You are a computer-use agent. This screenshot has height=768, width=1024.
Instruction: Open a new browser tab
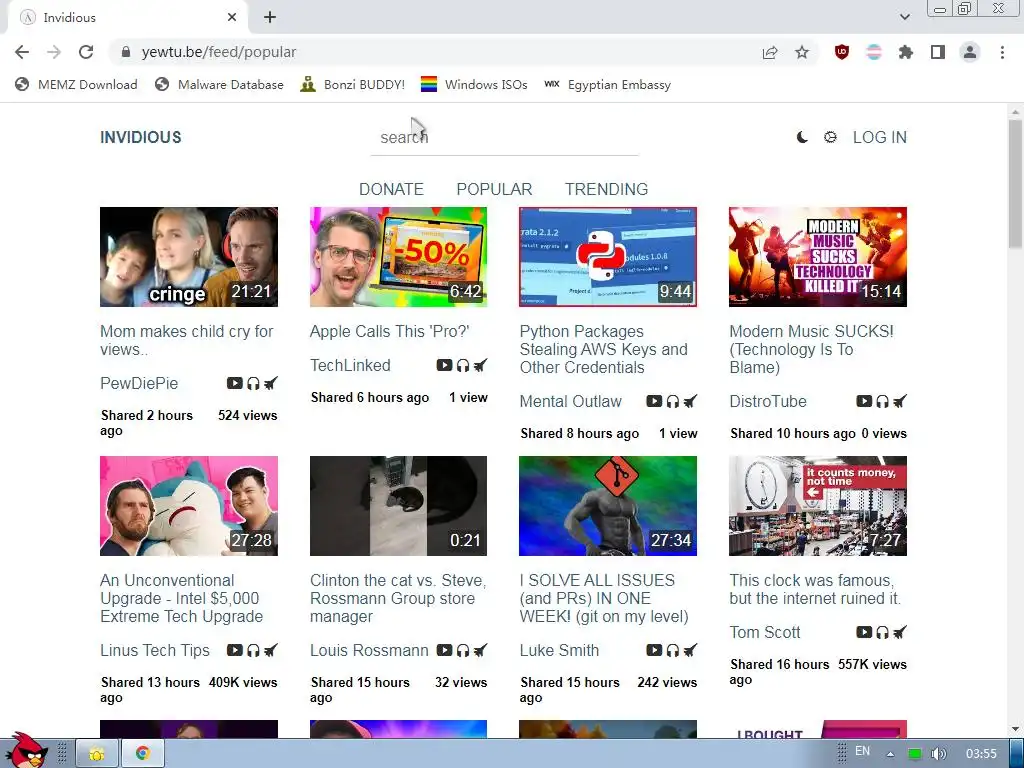(270, 17)
